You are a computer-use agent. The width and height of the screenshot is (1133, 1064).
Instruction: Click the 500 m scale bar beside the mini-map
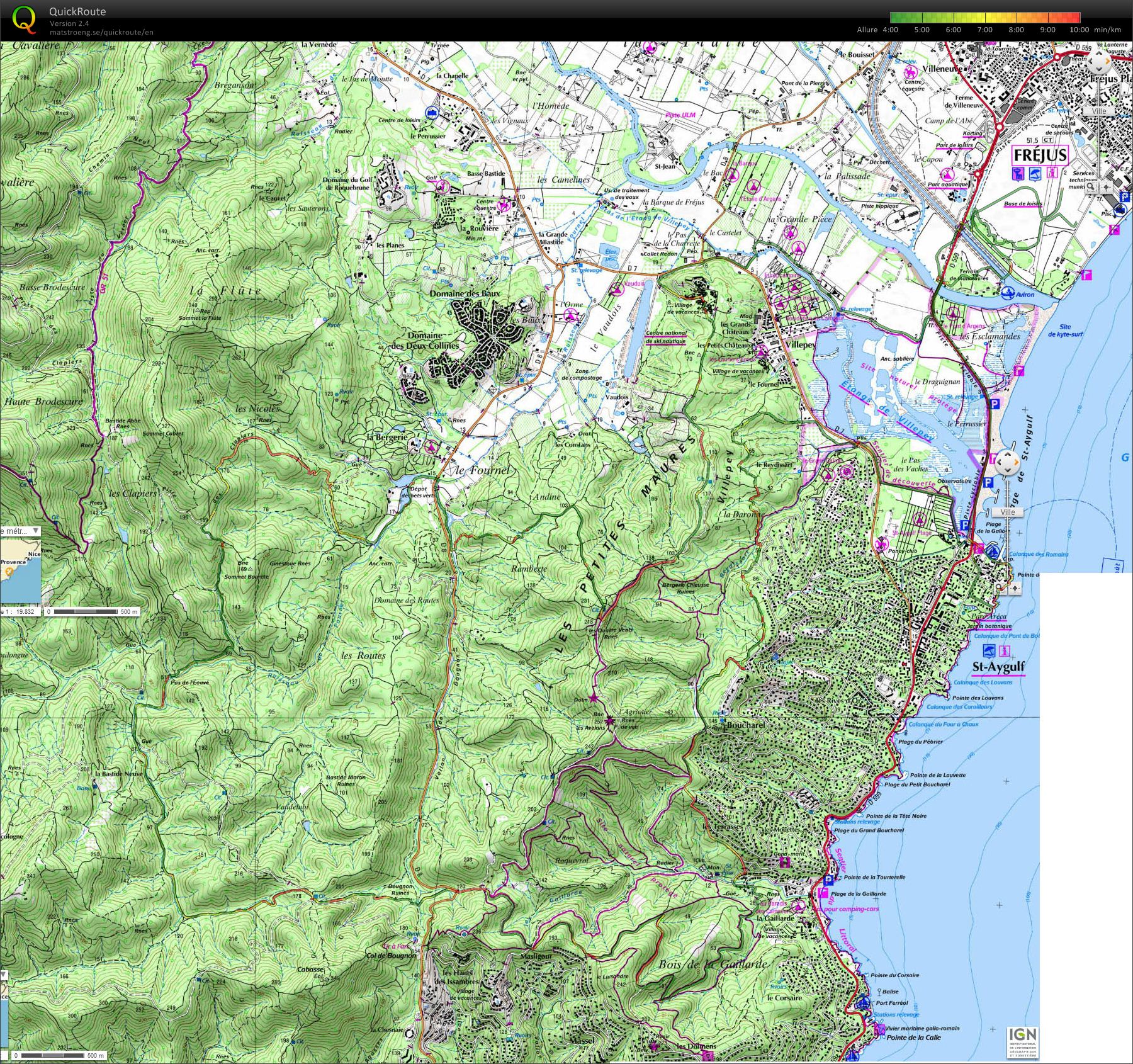[x=92, y=611]
